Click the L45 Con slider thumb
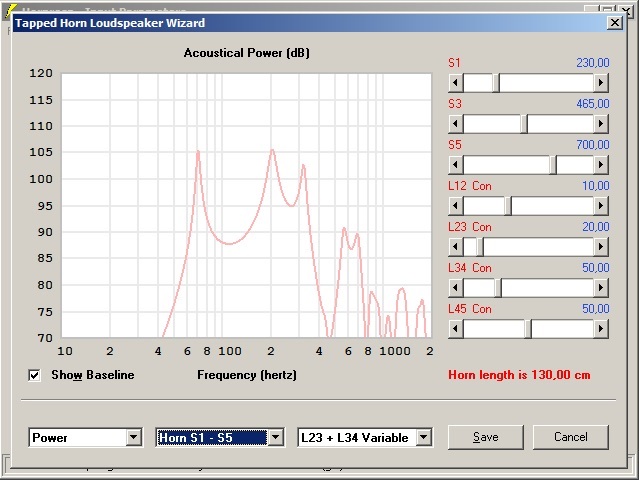The height and width of the screenshot is (480, 639). coord(528,329)
